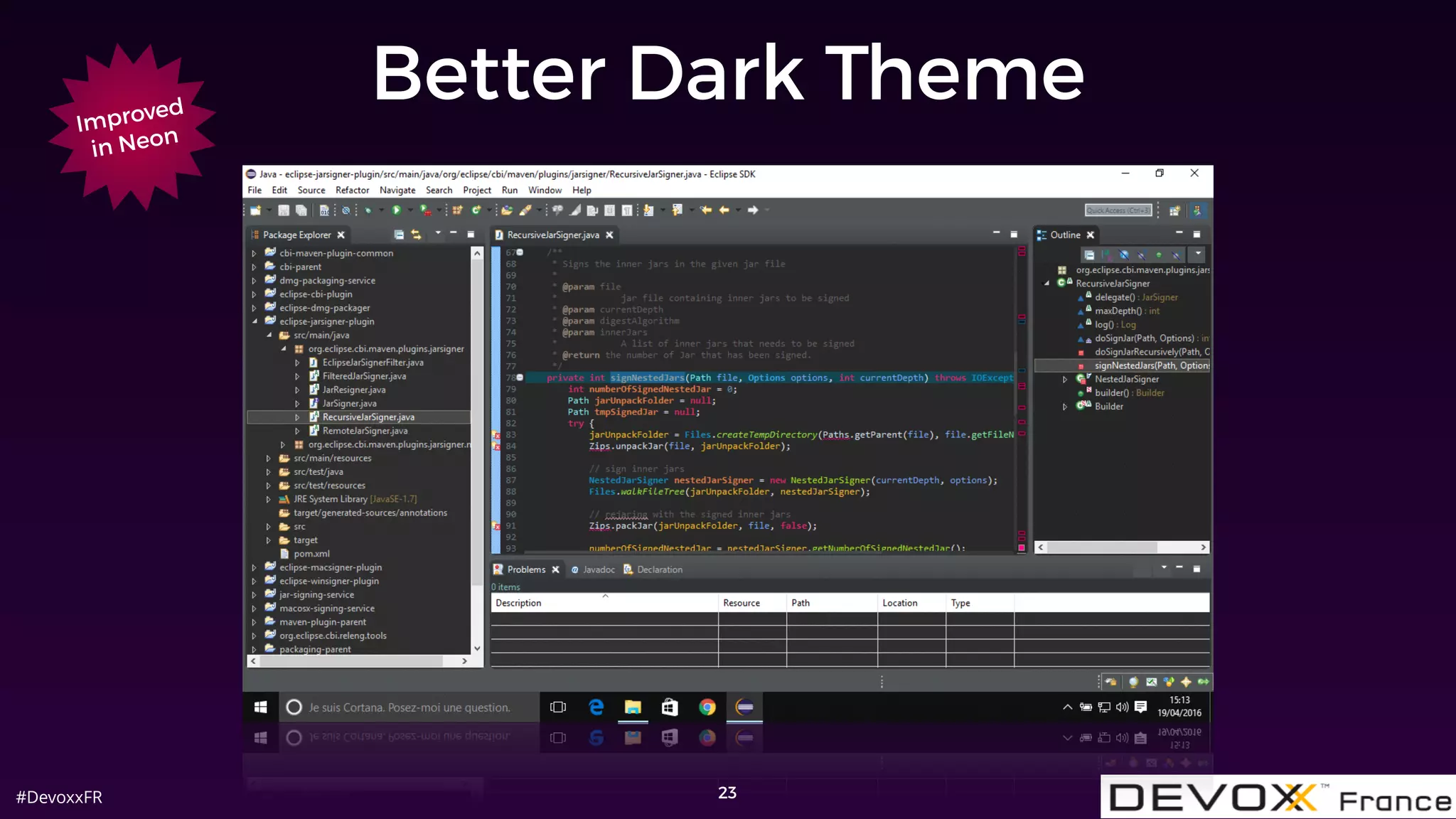1456x819 pixels.
Task: Select signNestedJars method in Outline
Action: click(1151, 365)
